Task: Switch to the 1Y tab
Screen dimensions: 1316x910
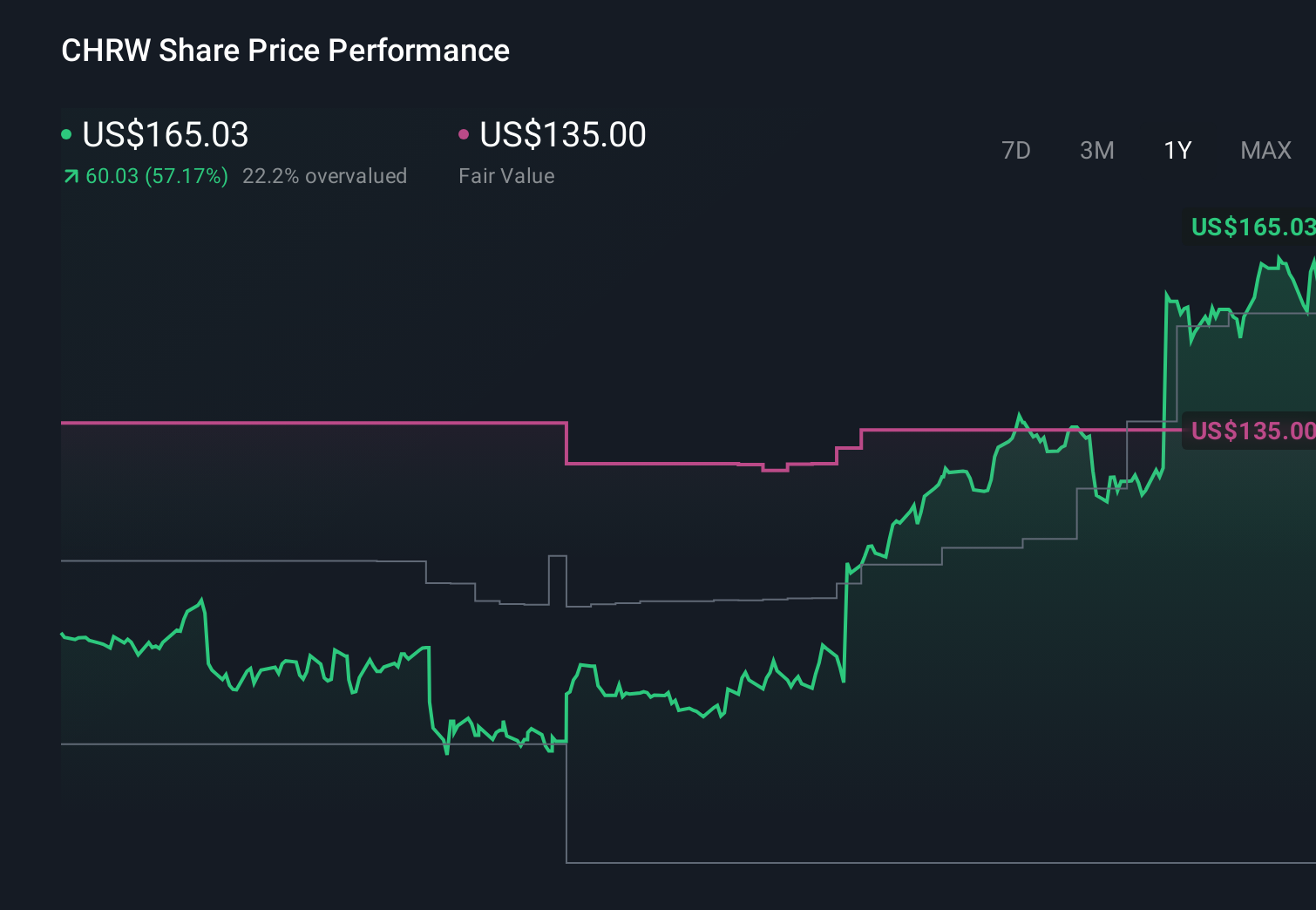Action: click(x=1177, y=150)
